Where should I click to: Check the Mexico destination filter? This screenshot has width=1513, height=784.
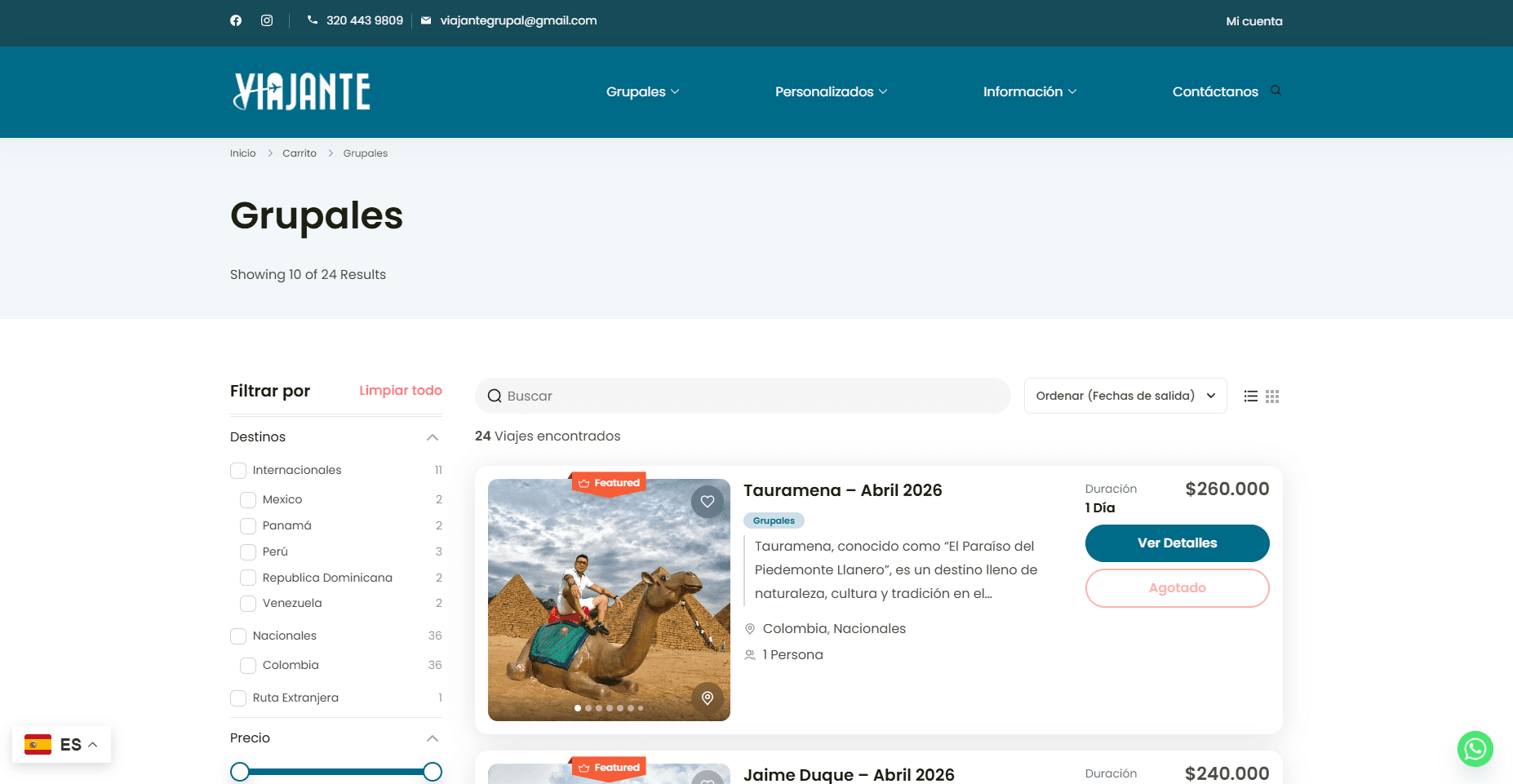click(x=248, y=500)
